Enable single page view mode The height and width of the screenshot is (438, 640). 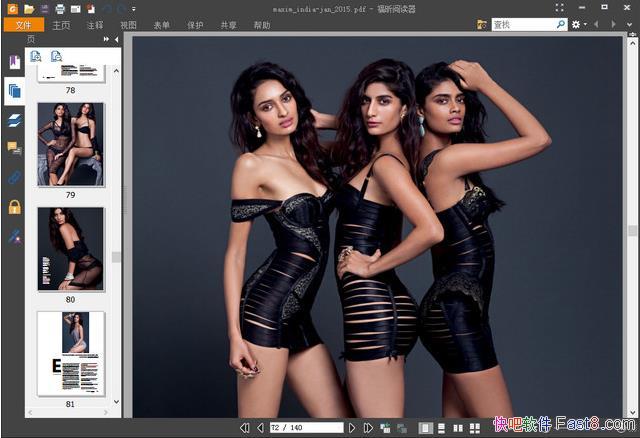tap(427, 428)
